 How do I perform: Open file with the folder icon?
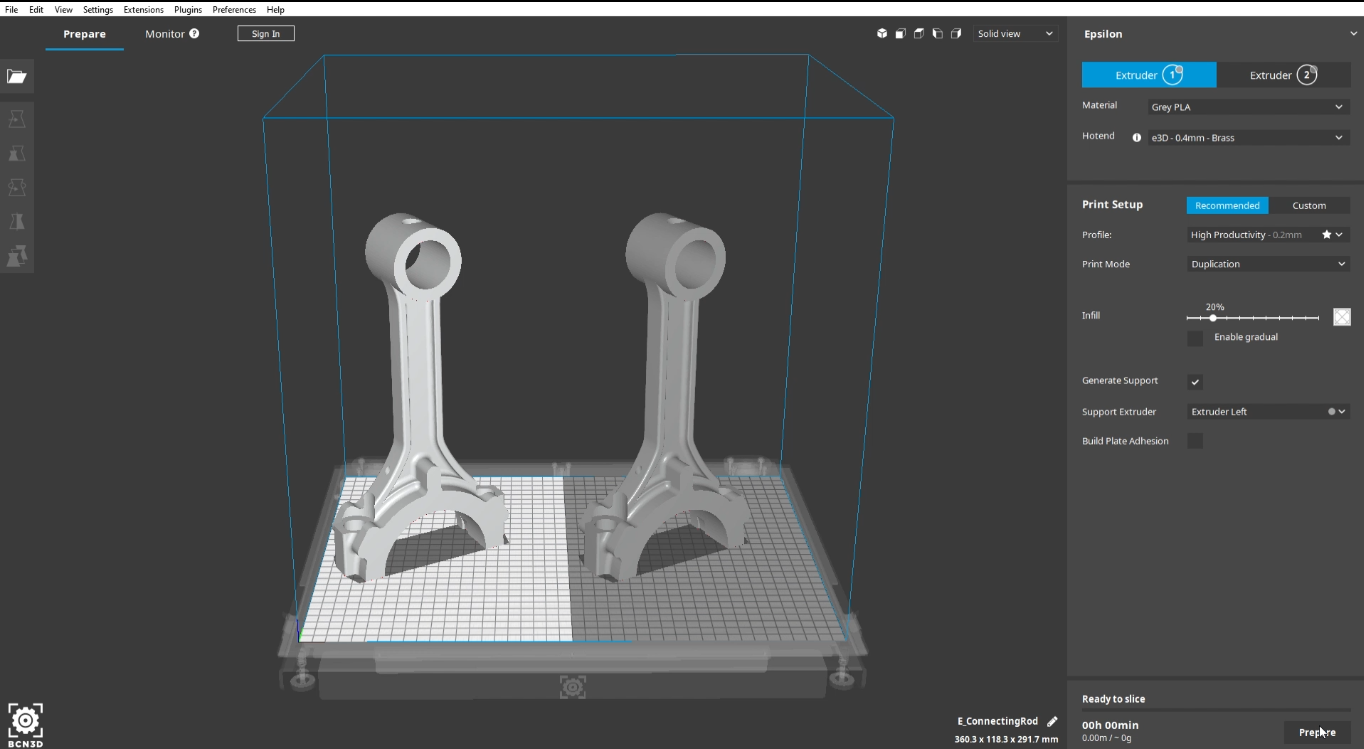click(x=17, y=76)
